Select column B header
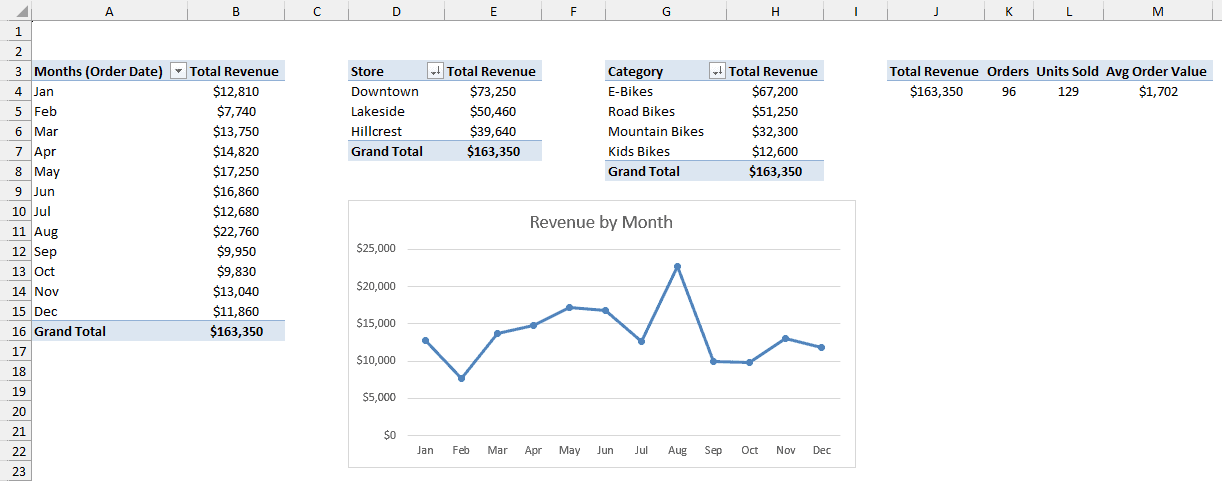The width and height of the screenshot is (1222, 481). (x=236, y=11)
